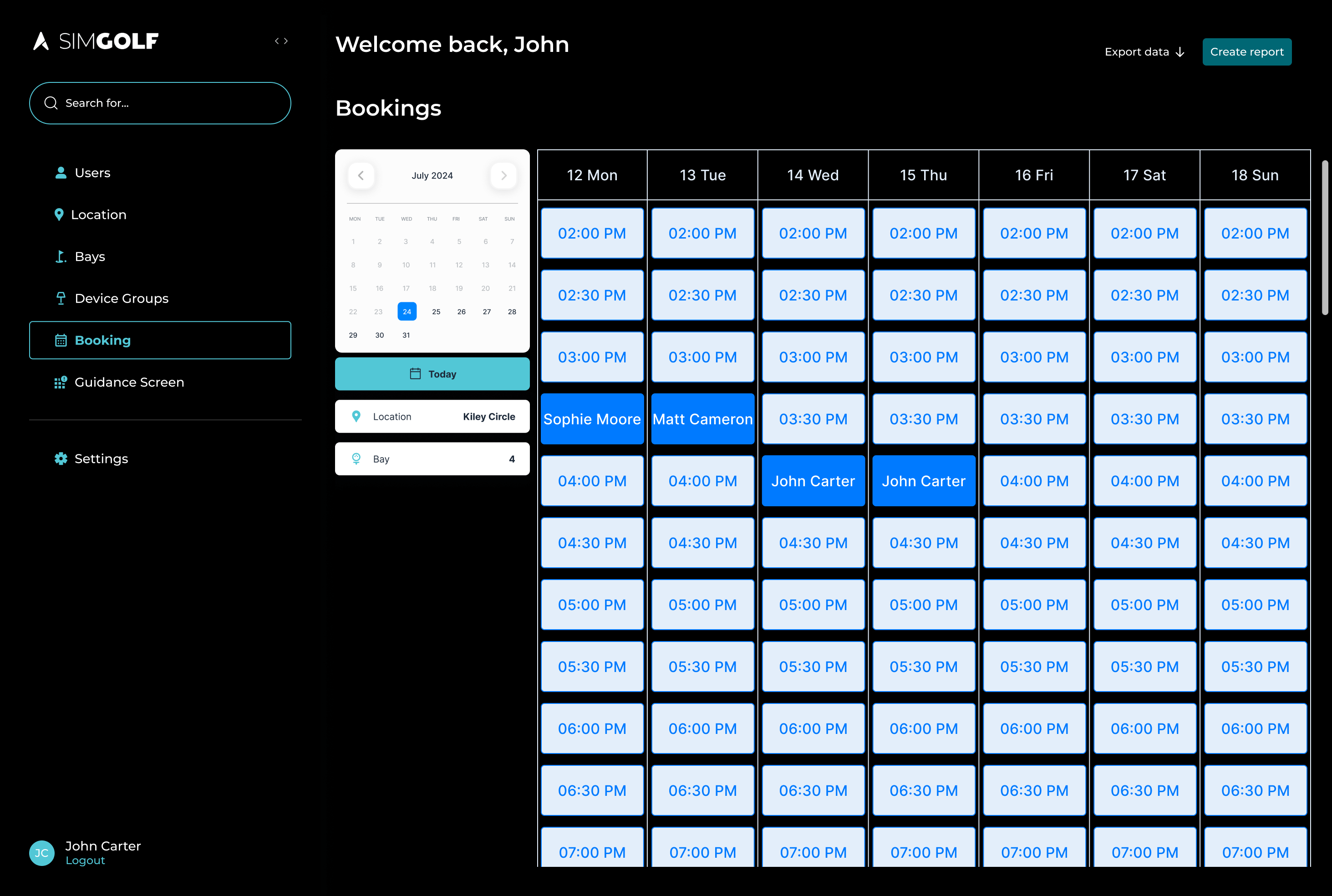Go to previous month in calendar
Viewport: 1332px width, 896px height.
coord(361,175)
